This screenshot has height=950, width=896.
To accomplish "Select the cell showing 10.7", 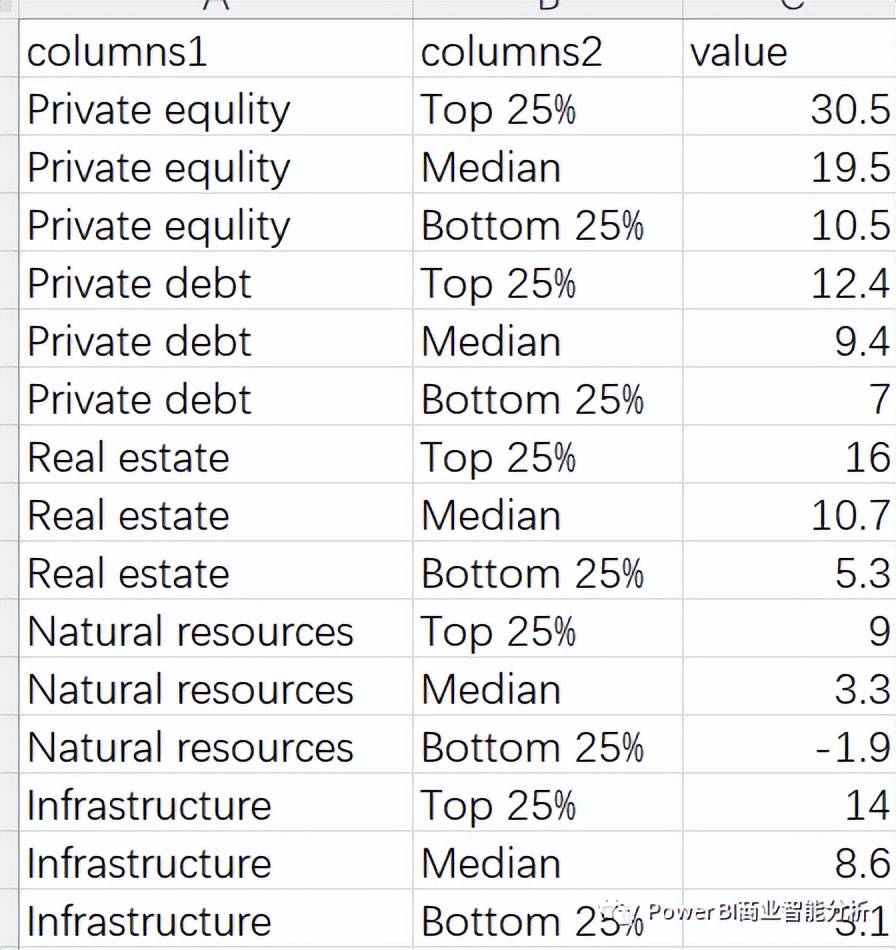I will (x=789, y=513).
